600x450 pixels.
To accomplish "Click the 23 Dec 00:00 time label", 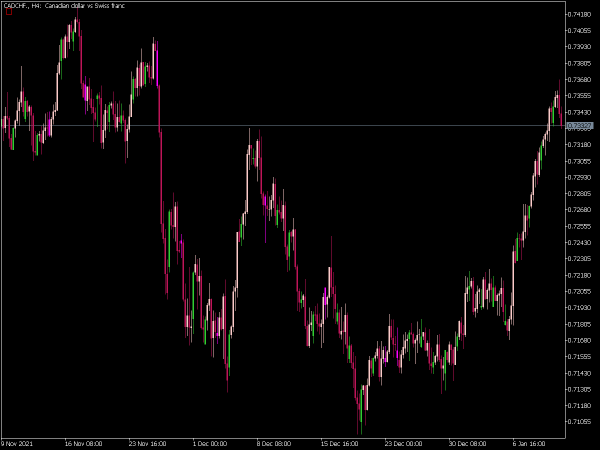I will pos(403,444).
